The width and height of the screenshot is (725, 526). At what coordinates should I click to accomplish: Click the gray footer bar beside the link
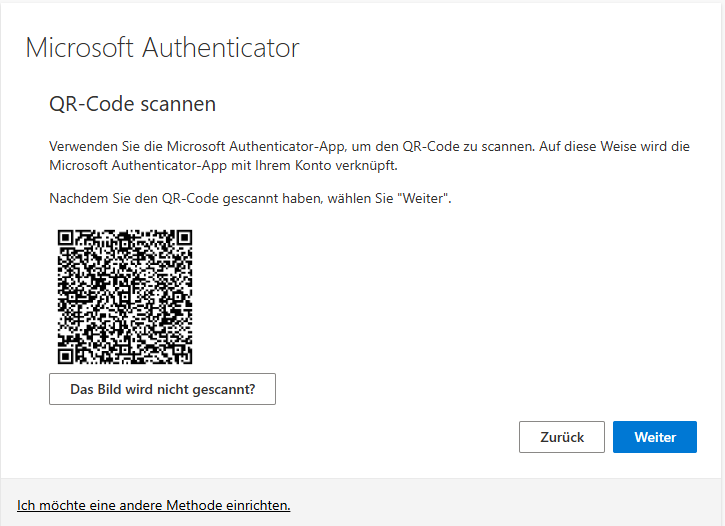[x=500, y=505]
